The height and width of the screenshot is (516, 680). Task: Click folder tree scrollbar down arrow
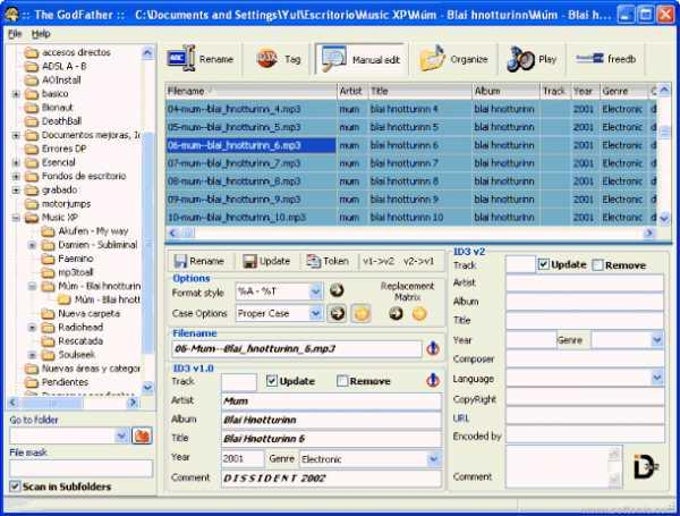click(147, 387)
